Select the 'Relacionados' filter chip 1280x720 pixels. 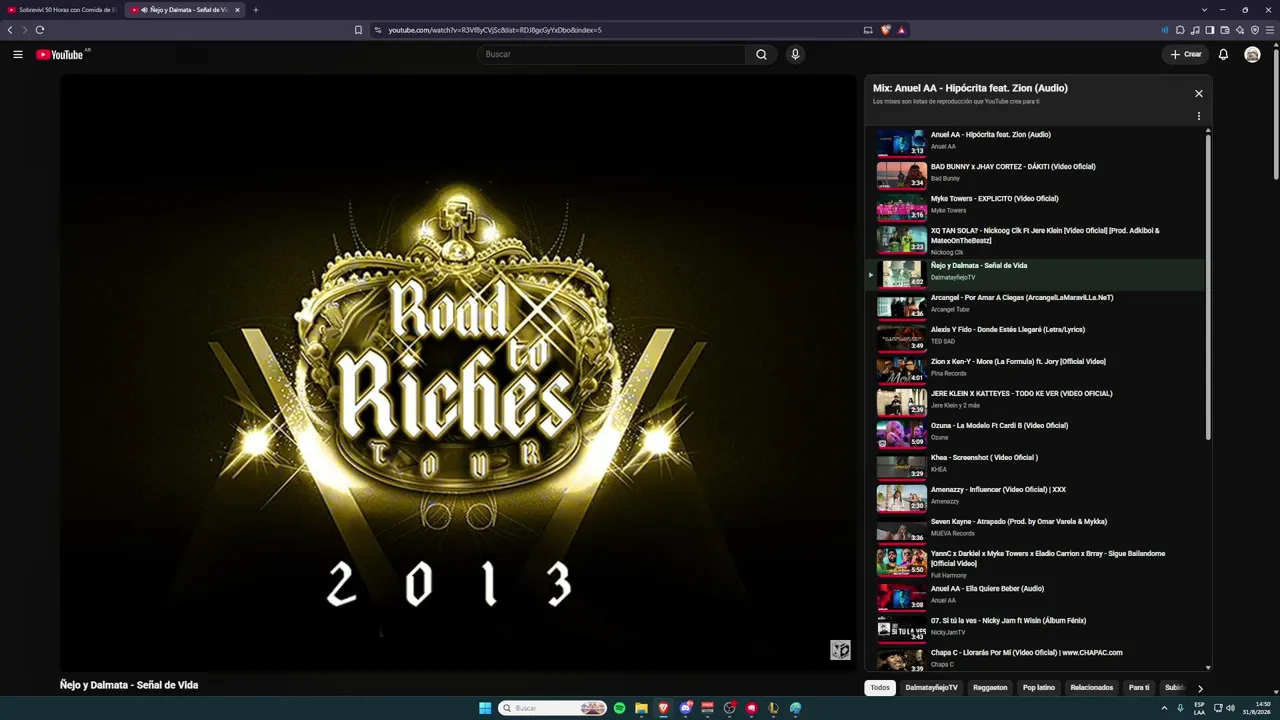(1092, 688)
